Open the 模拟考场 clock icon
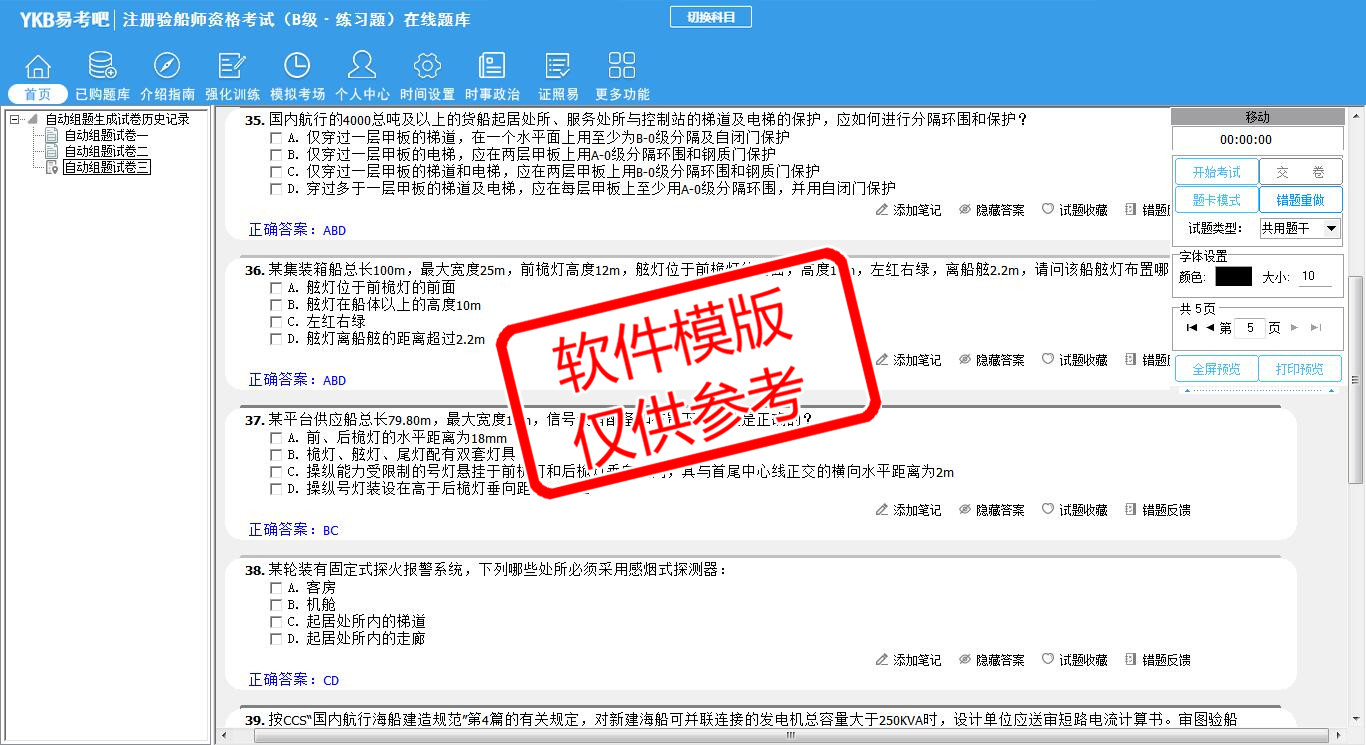This screenshot has width=1366, height=745. 297,67
